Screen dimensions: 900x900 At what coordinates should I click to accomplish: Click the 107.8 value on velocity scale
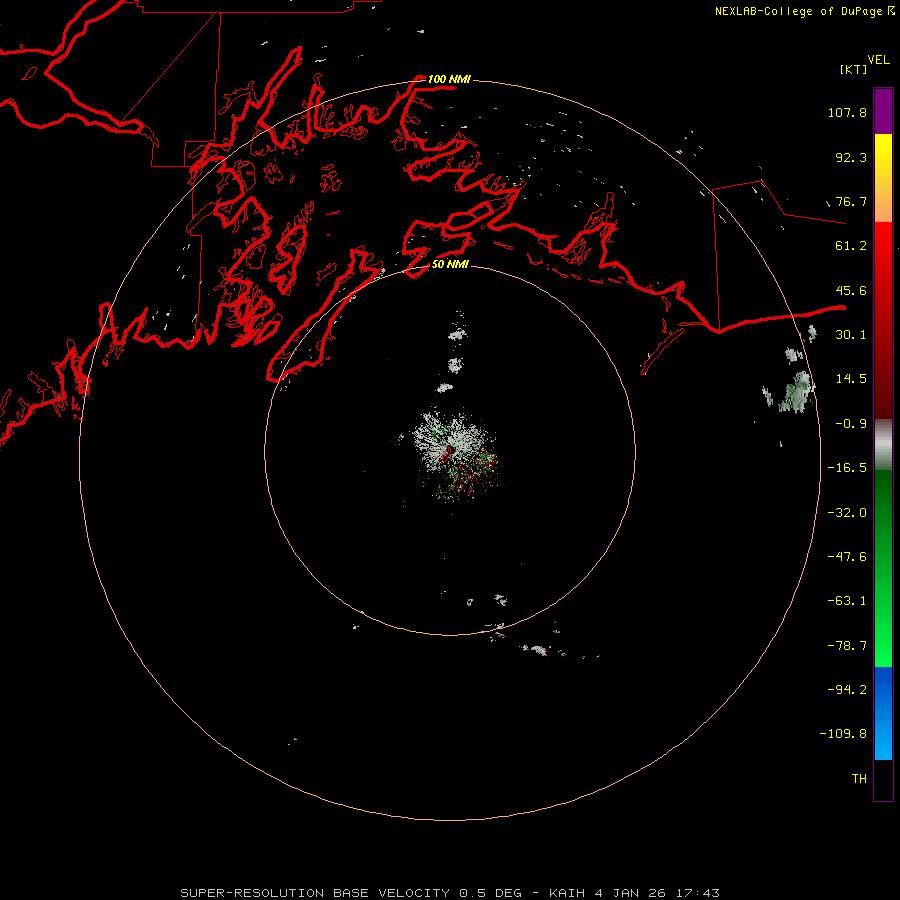[x=847, y=112]
